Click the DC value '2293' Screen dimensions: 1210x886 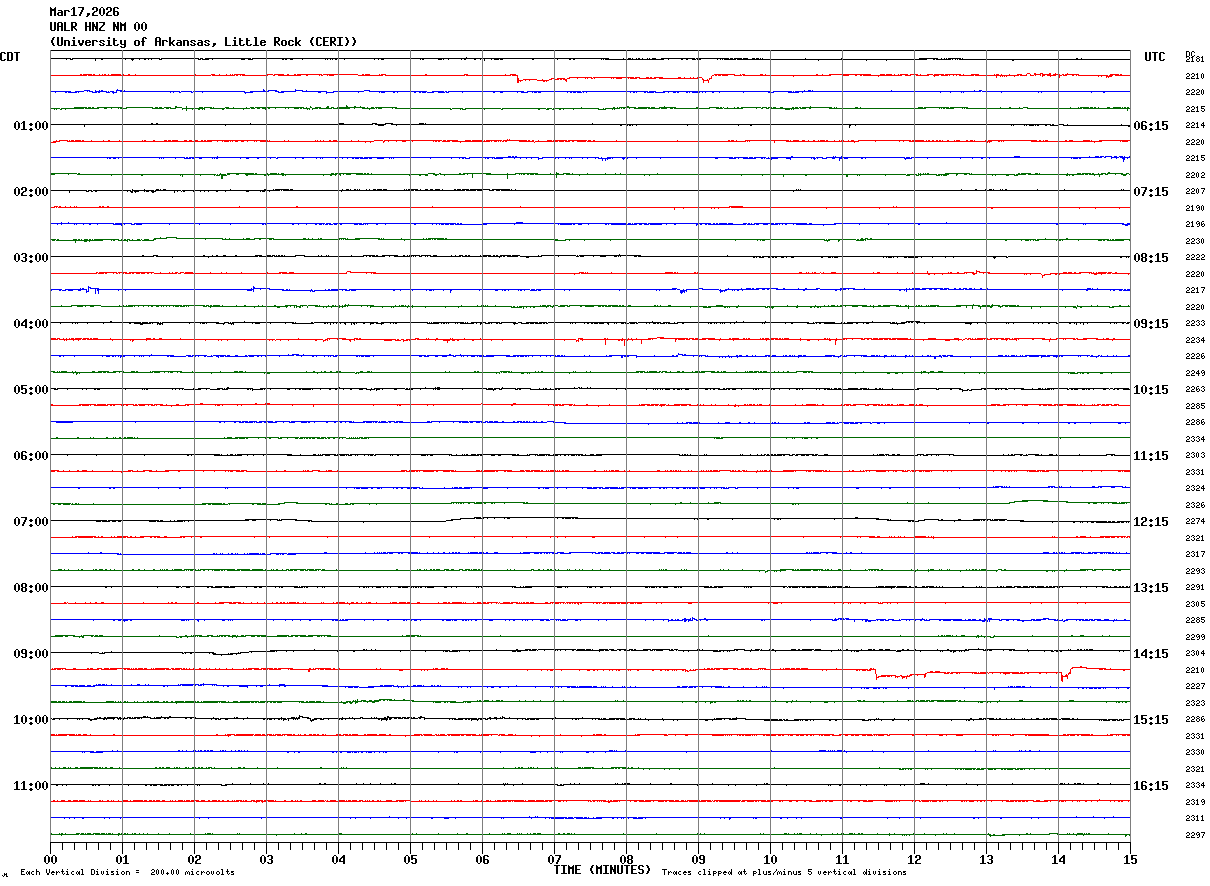[x=1194, y=571]
